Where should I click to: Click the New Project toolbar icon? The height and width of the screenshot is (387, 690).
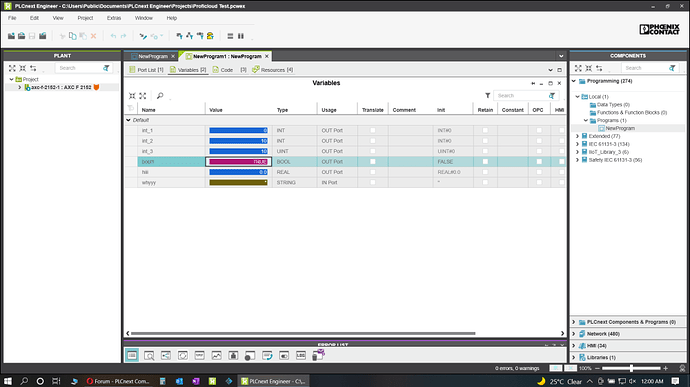[x=11, y=36]
